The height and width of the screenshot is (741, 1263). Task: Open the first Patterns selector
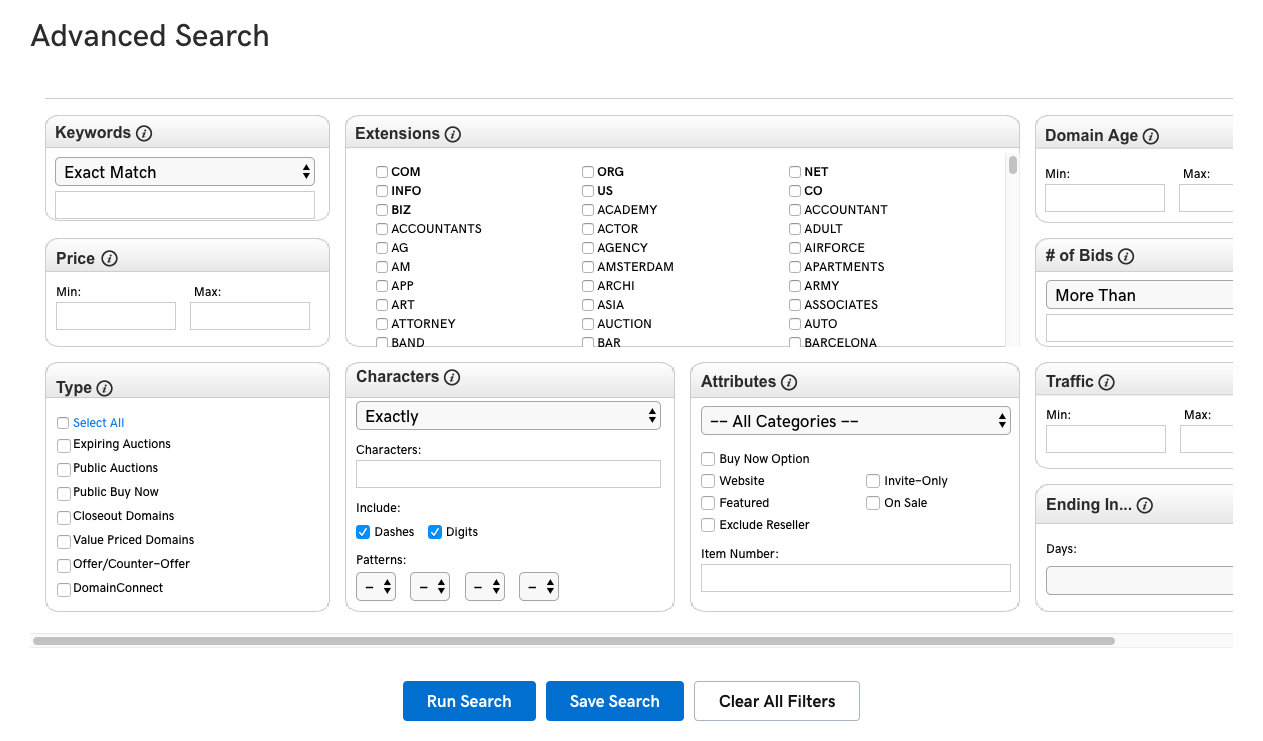coord(376,587)
